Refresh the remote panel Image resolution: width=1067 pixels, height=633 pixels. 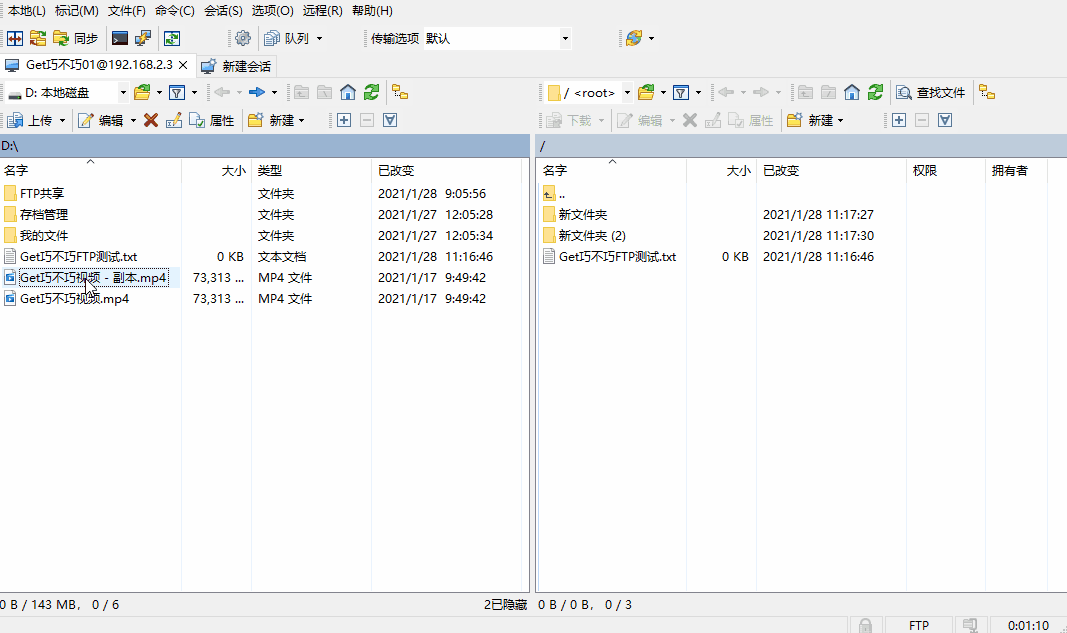876,93
